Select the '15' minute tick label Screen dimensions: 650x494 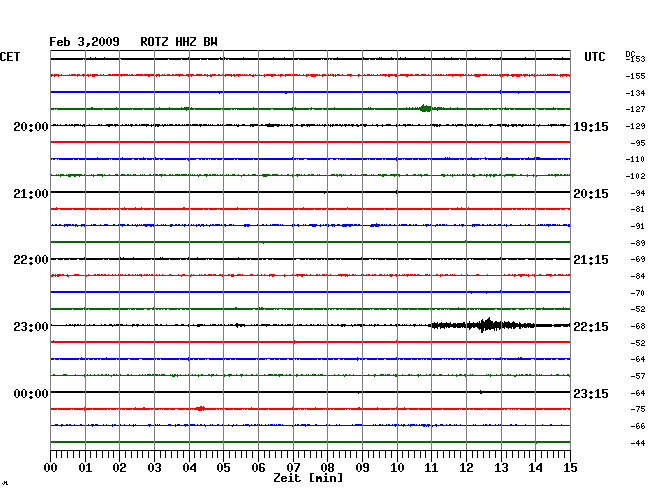pyautogui.click(x=570, y=467)
